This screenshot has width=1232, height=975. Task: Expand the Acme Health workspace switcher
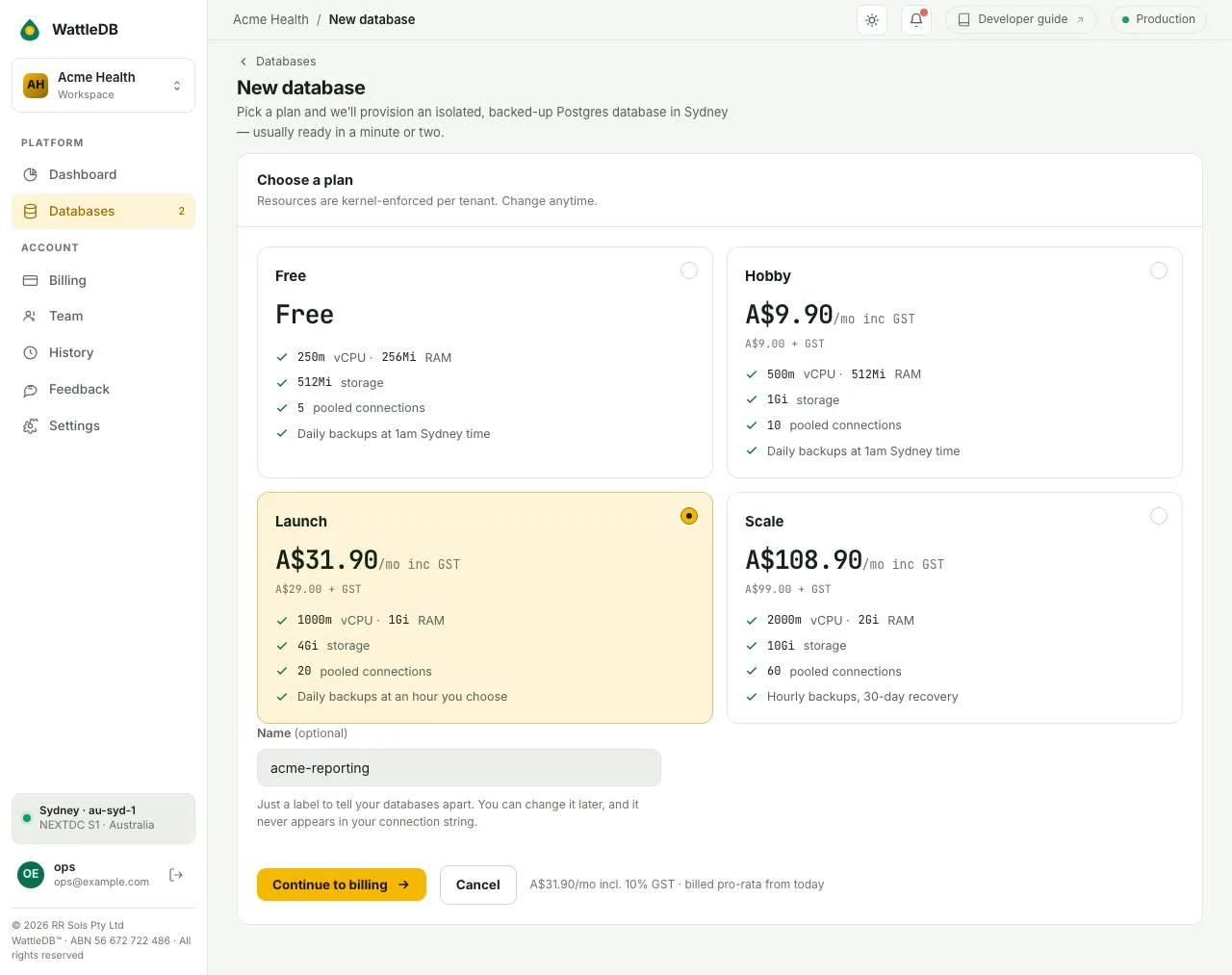coord(103,86)
